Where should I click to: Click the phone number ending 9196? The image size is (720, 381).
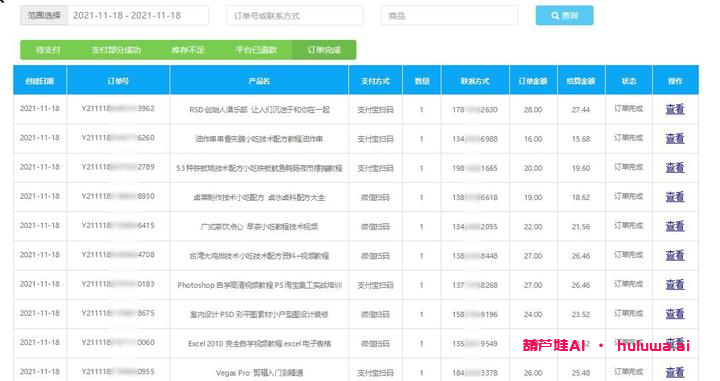475,314
